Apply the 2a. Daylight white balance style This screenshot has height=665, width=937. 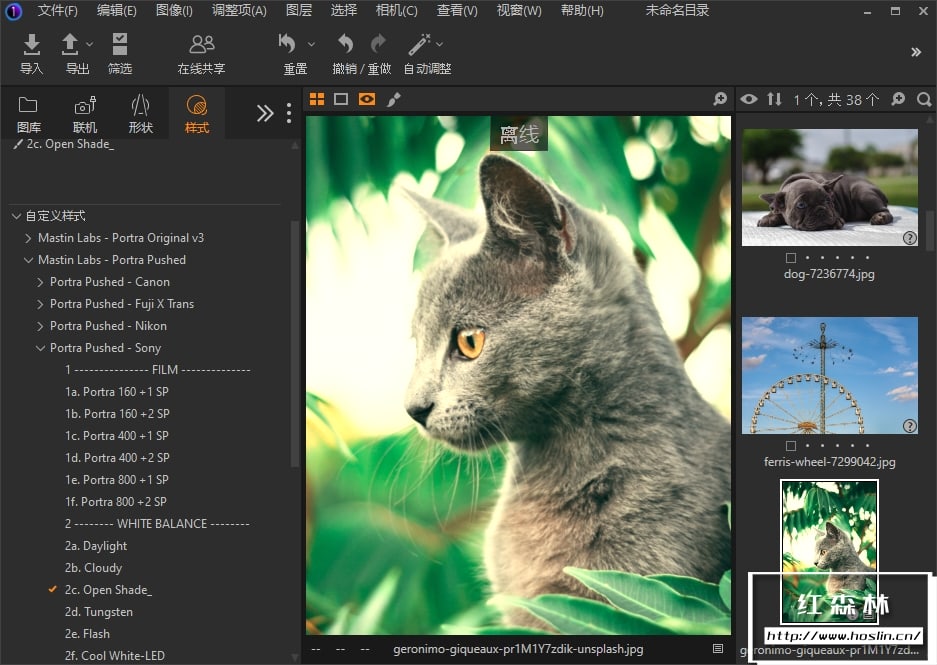[96, 546]
